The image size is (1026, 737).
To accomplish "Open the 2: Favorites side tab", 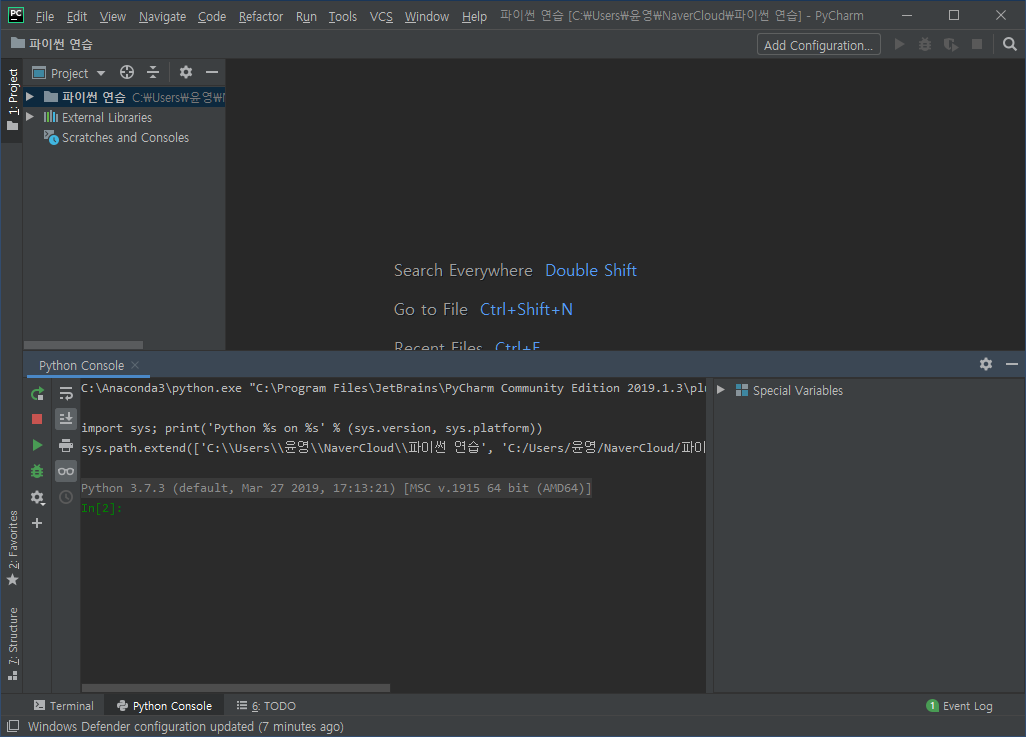I will (12, 548).
